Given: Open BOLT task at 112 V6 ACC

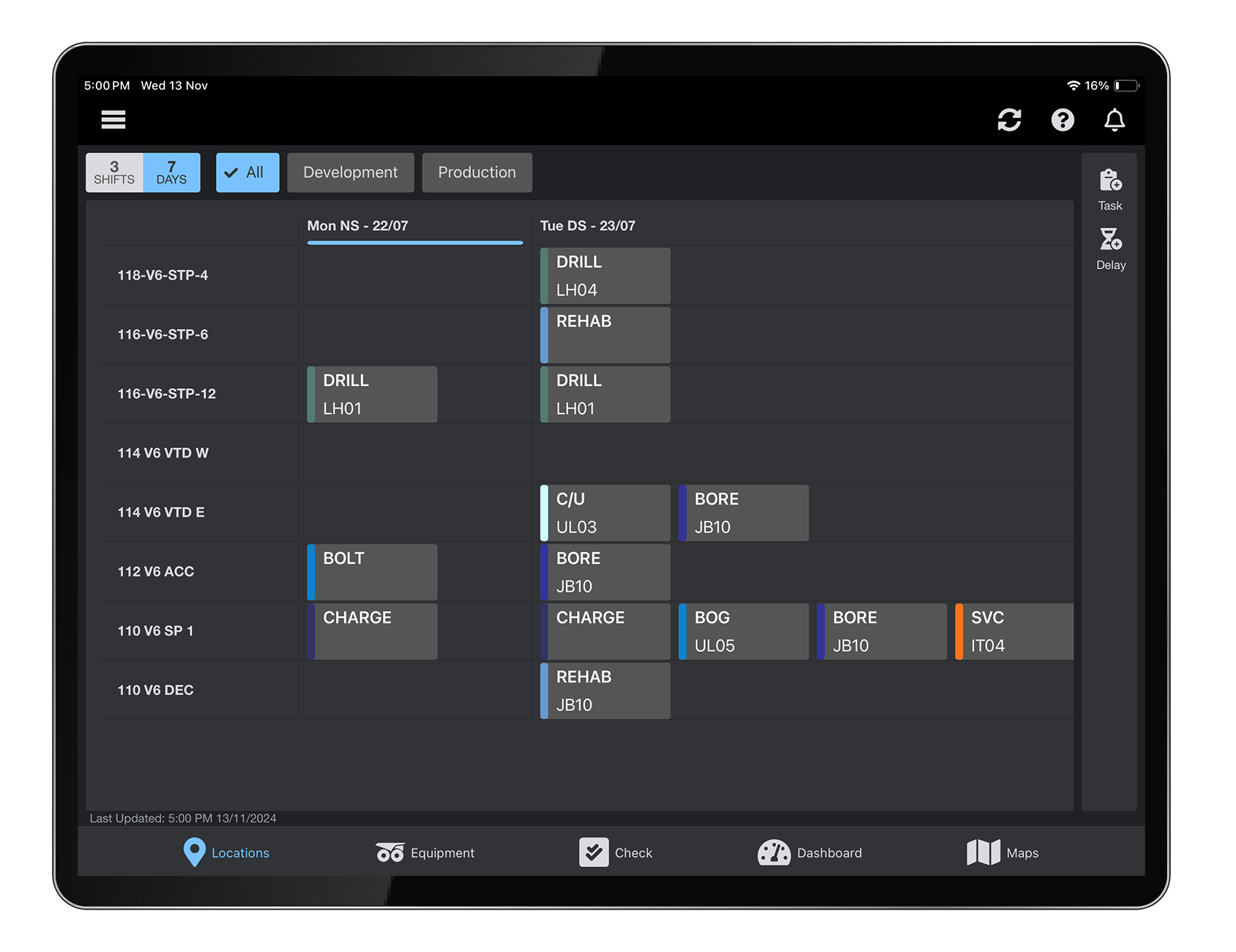Looking at the screenshot, I should [x=372, y=573].
